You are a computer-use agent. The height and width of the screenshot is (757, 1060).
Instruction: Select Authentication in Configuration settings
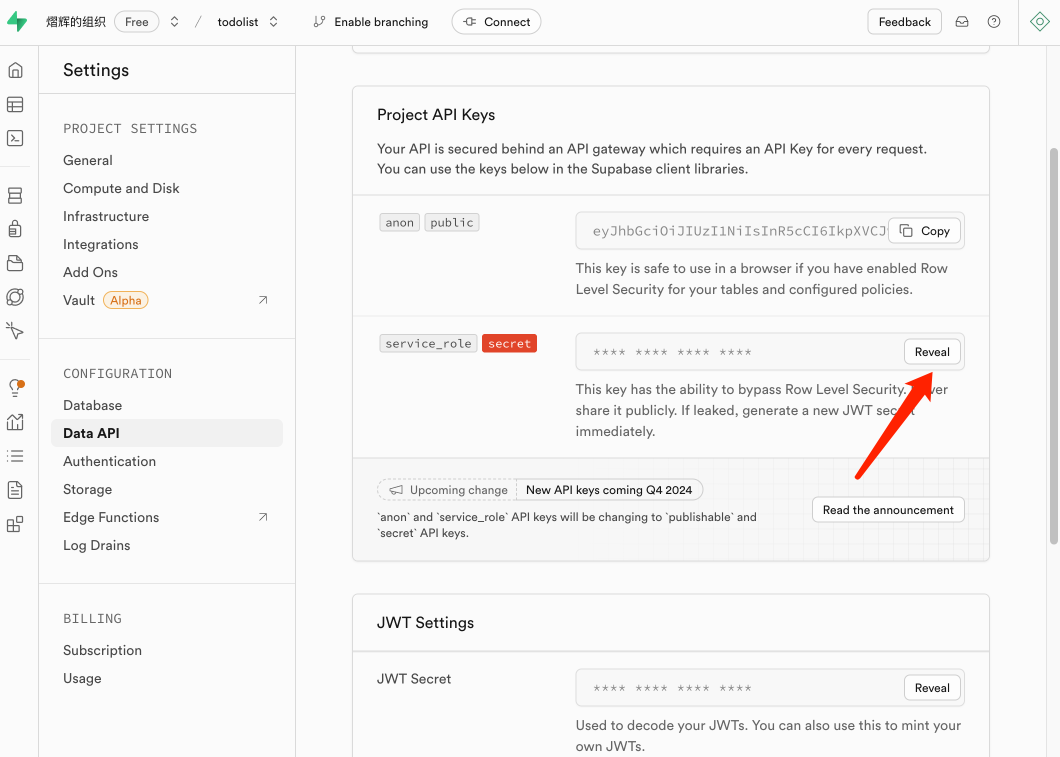click(x=109, y=461)
